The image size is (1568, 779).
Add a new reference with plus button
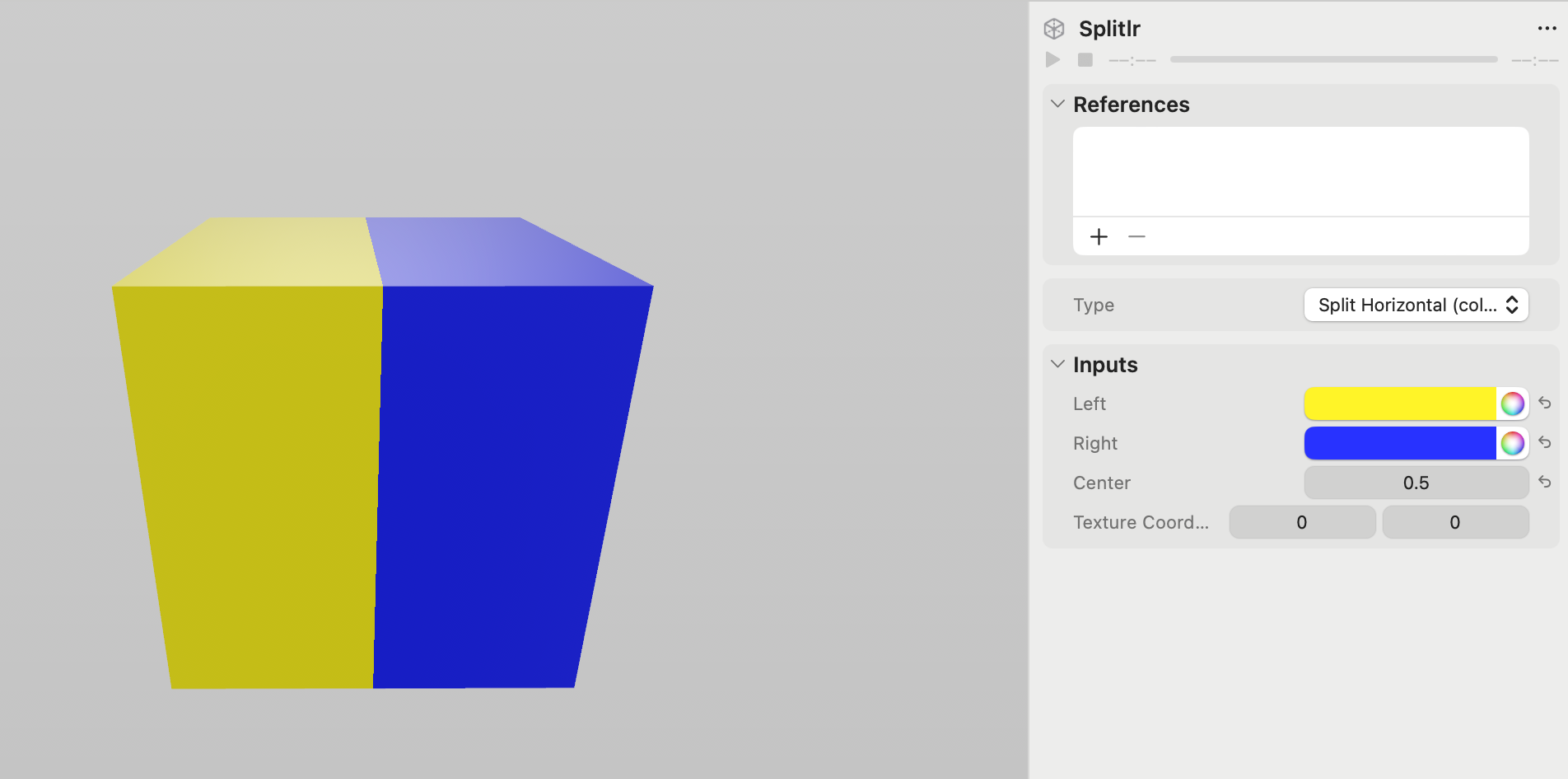click(x=1099, y=236)
